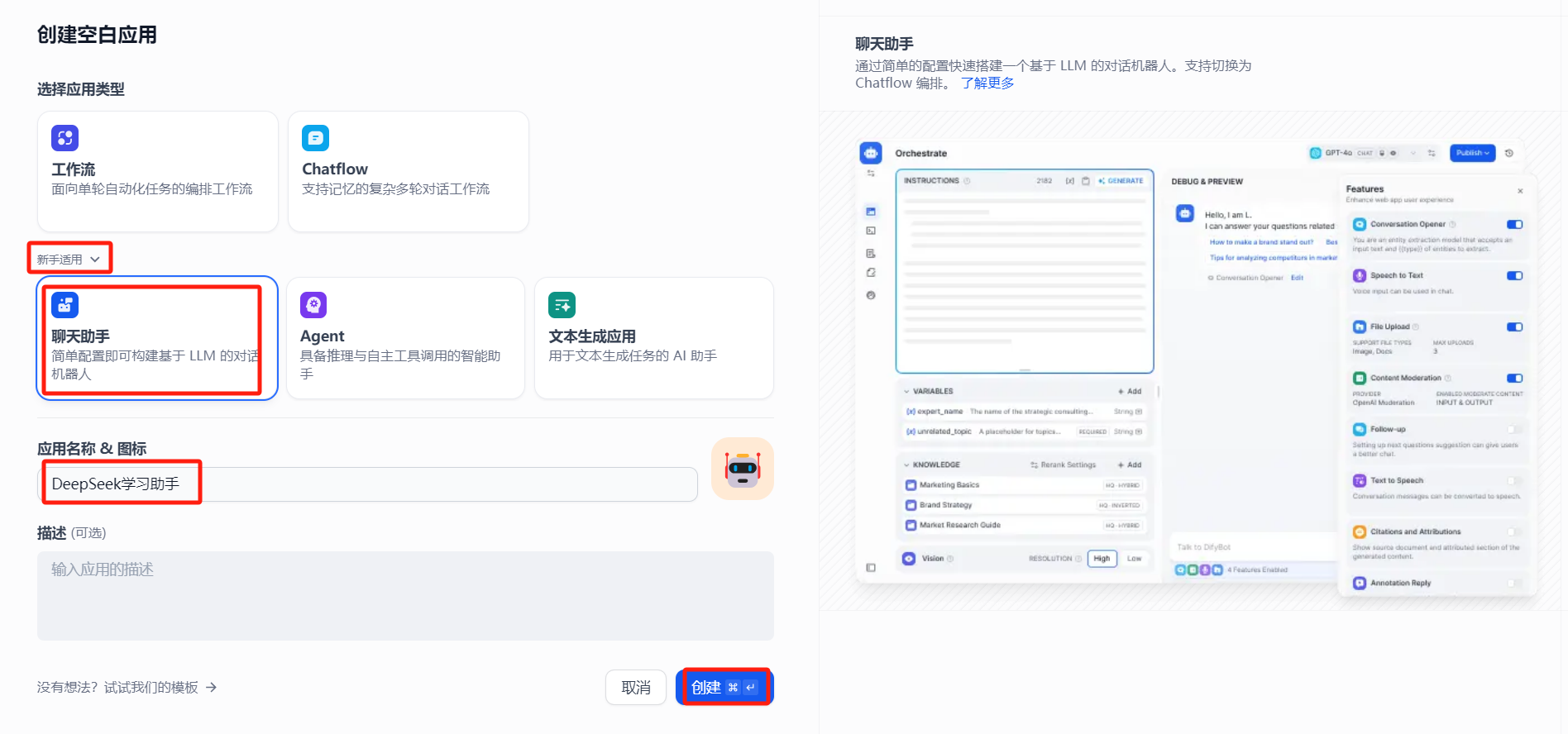The image size is (1568, 734).
Task: Click the File Upload folder icon
Action: click(1360, 327)
